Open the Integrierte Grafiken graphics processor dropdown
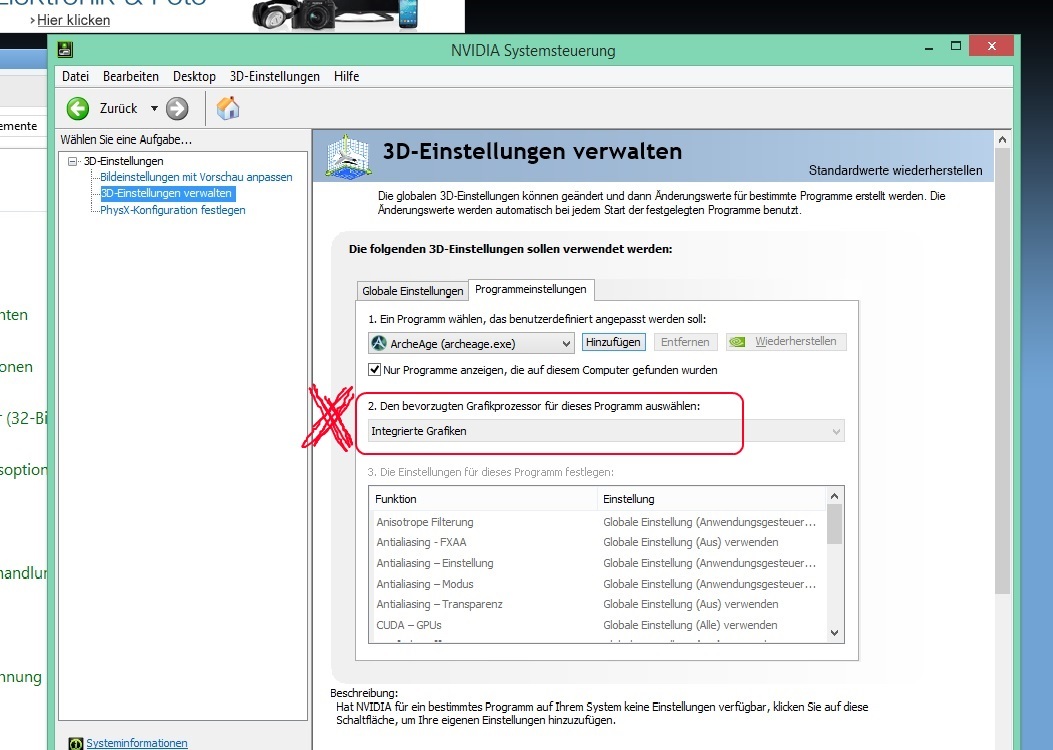 point(606,431)
